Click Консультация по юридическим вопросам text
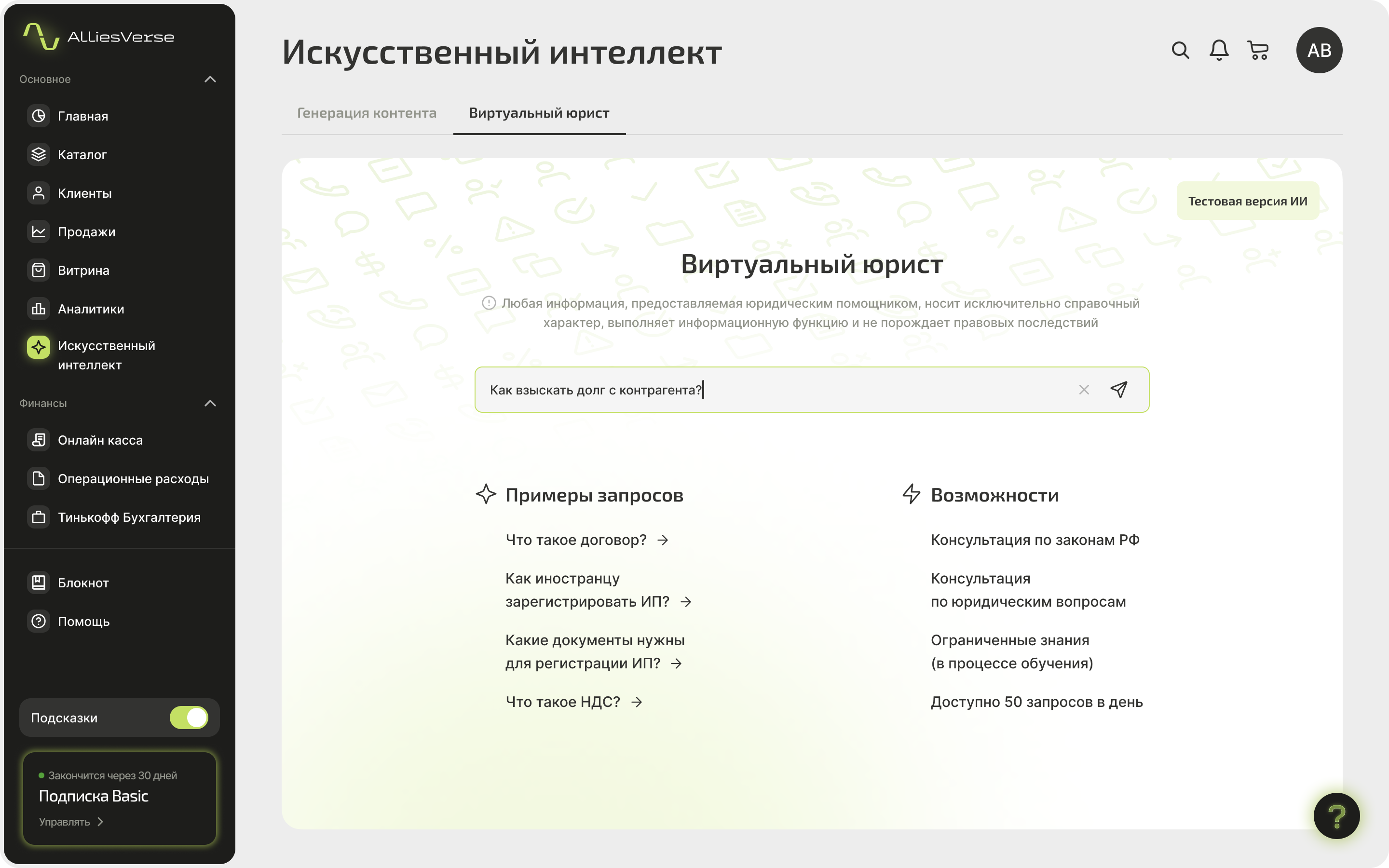The image size is (1389, 868). coord(1028,590)
